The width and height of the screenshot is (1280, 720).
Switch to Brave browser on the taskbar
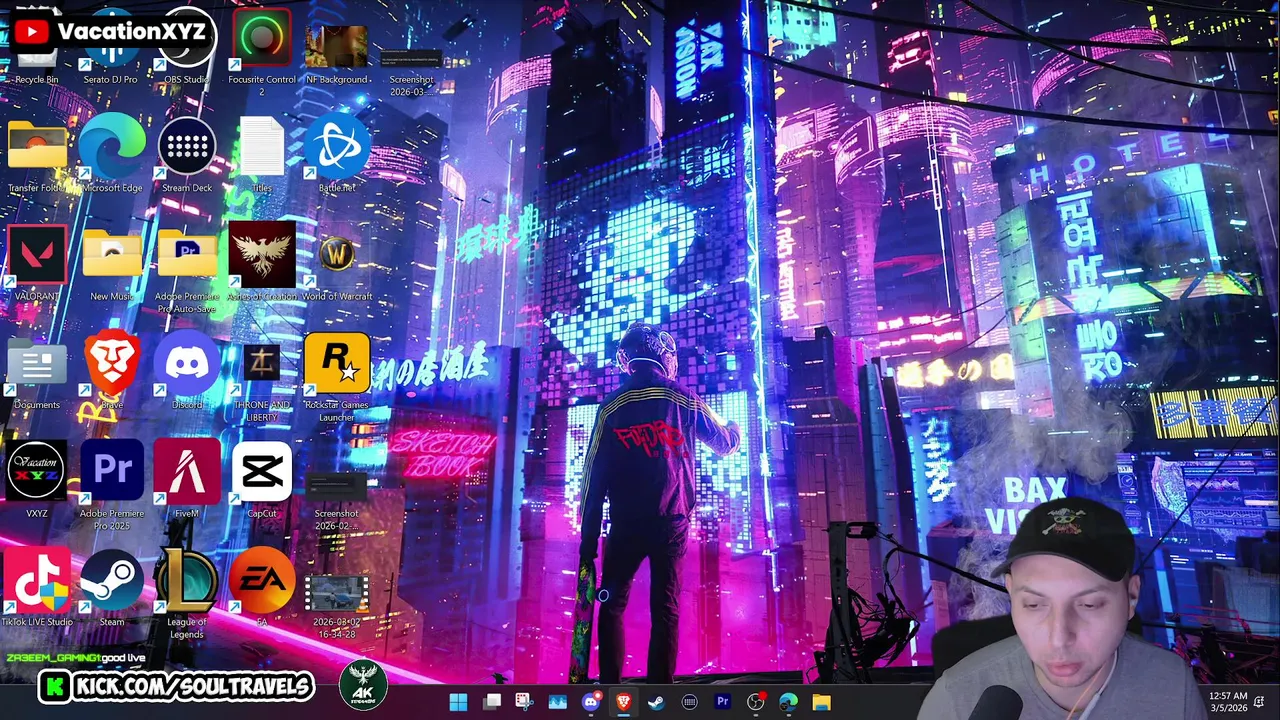[x=623, y=702]
